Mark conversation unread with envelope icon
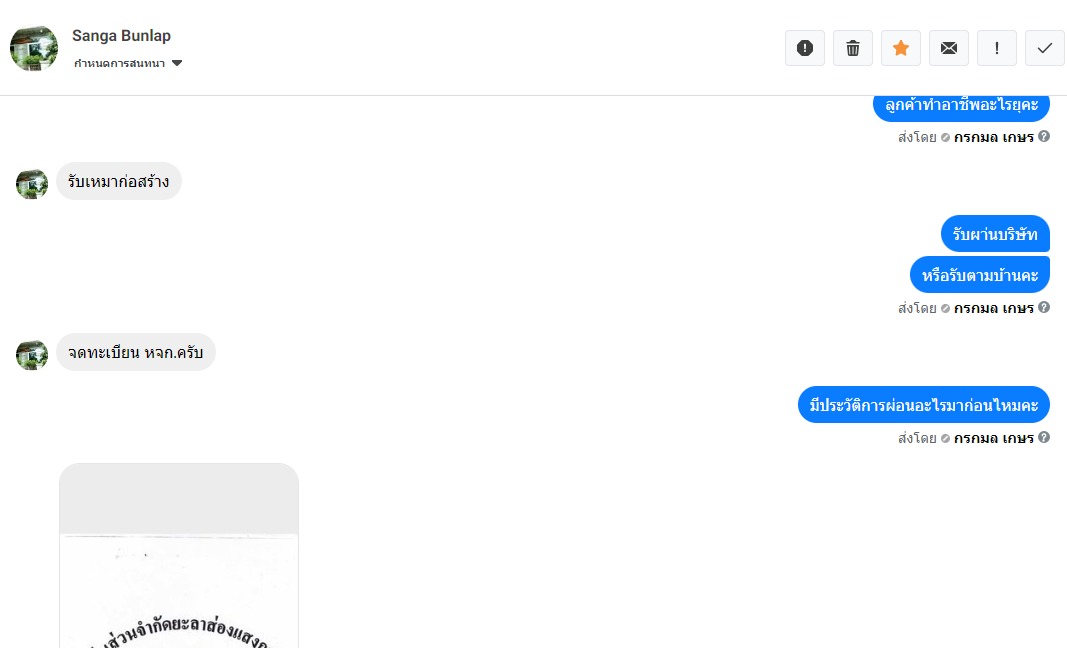 (949, 48)
